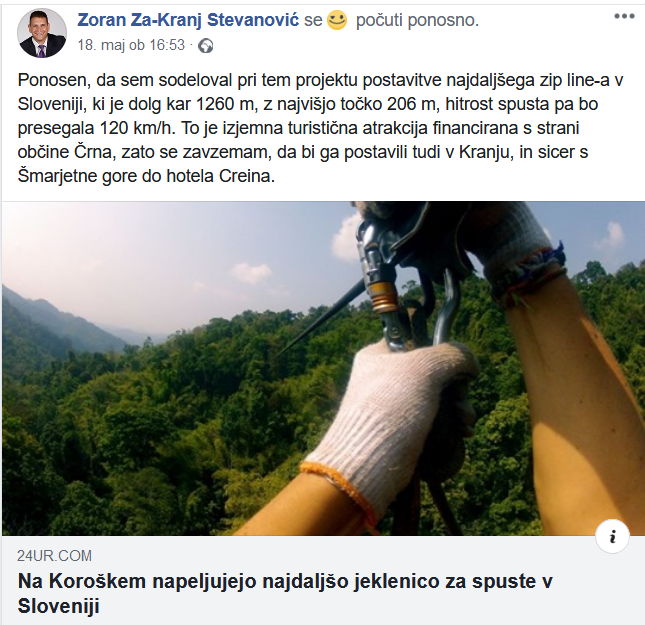645x625 pixels.
Task: Click post text 'Šmarjetne gore do hotela Creina'
Action: 146,176
